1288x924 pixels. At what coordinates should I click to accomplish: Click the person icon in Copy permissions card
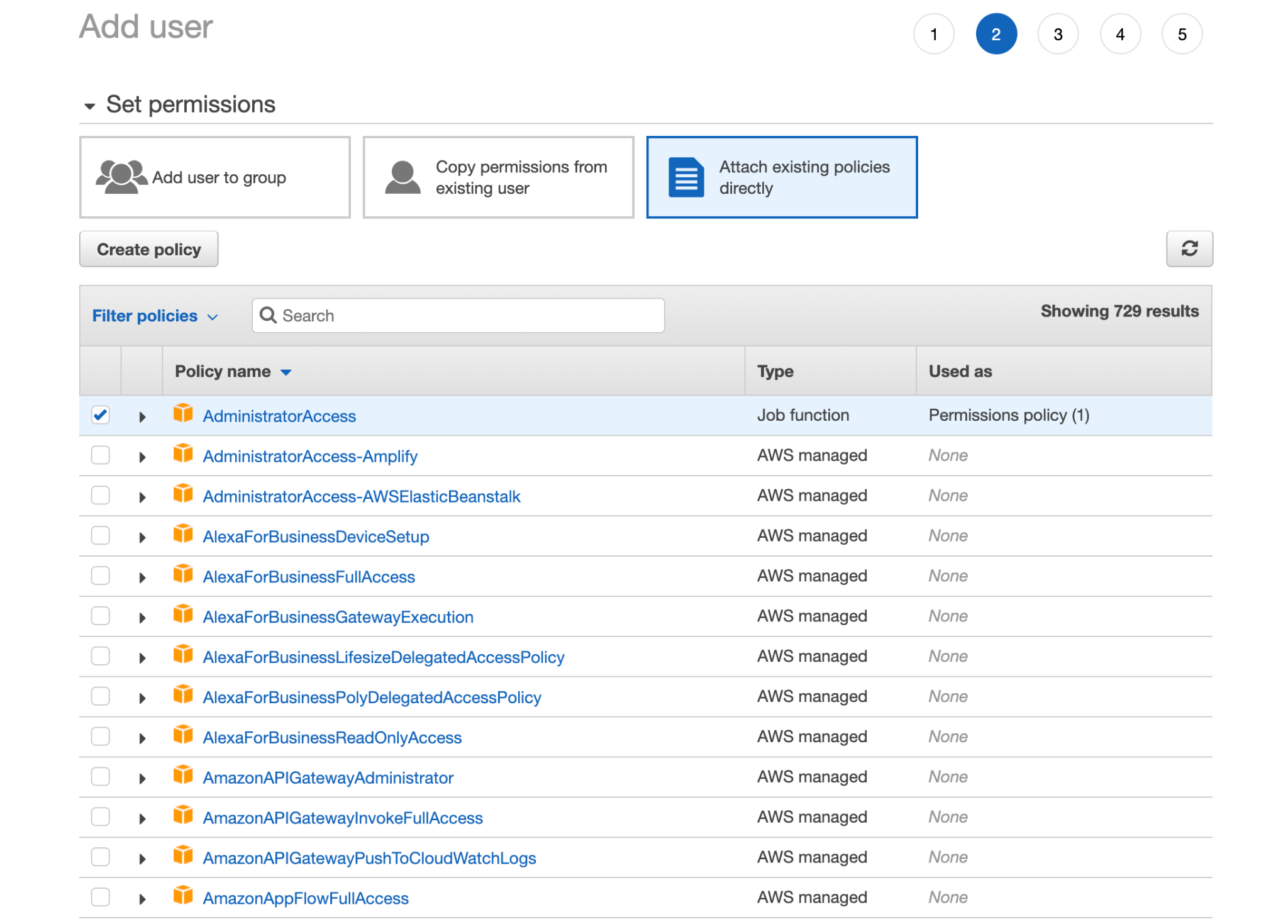pos(402,177)
